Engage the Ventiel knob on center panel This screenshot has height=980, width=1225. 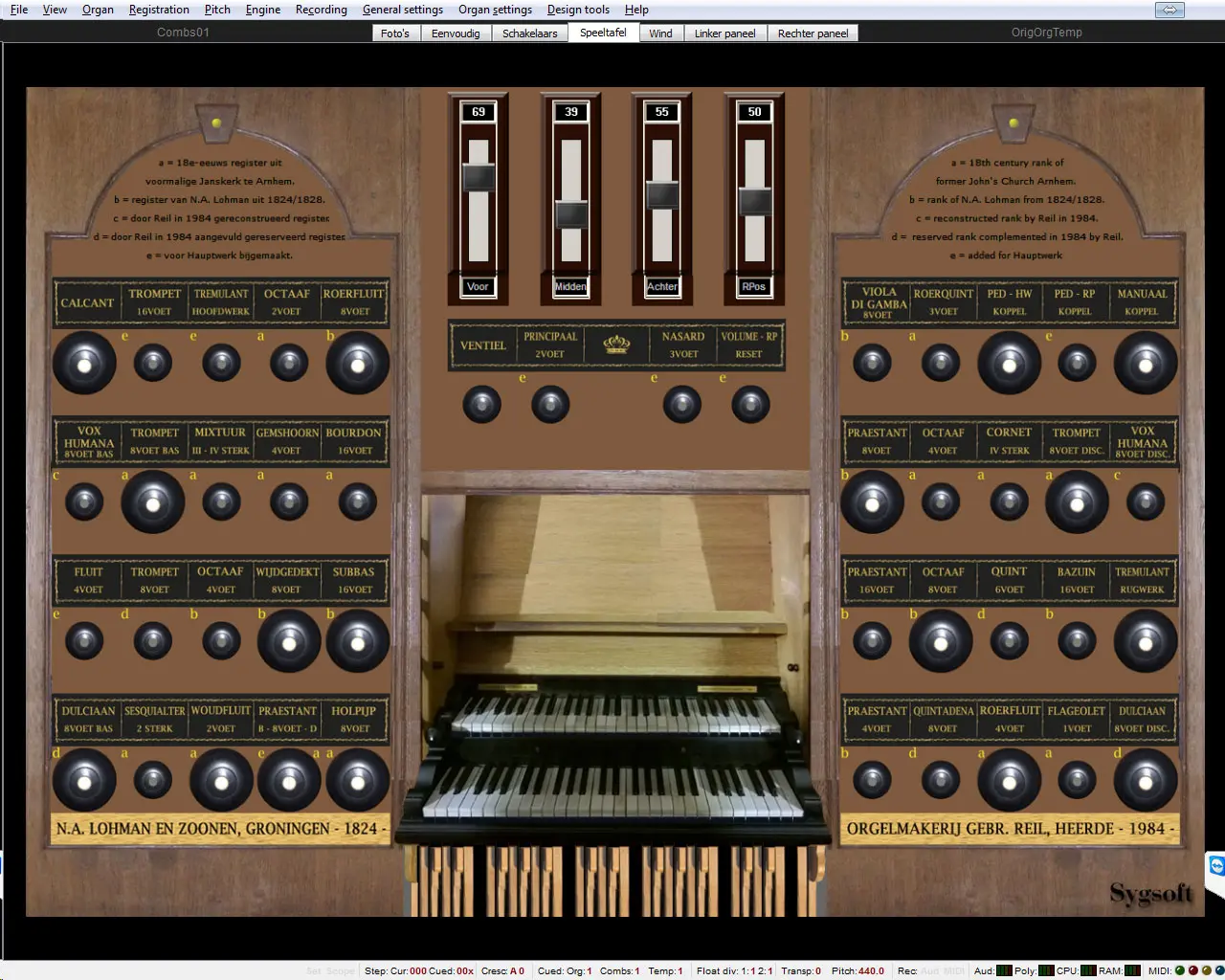click(481, 405)
